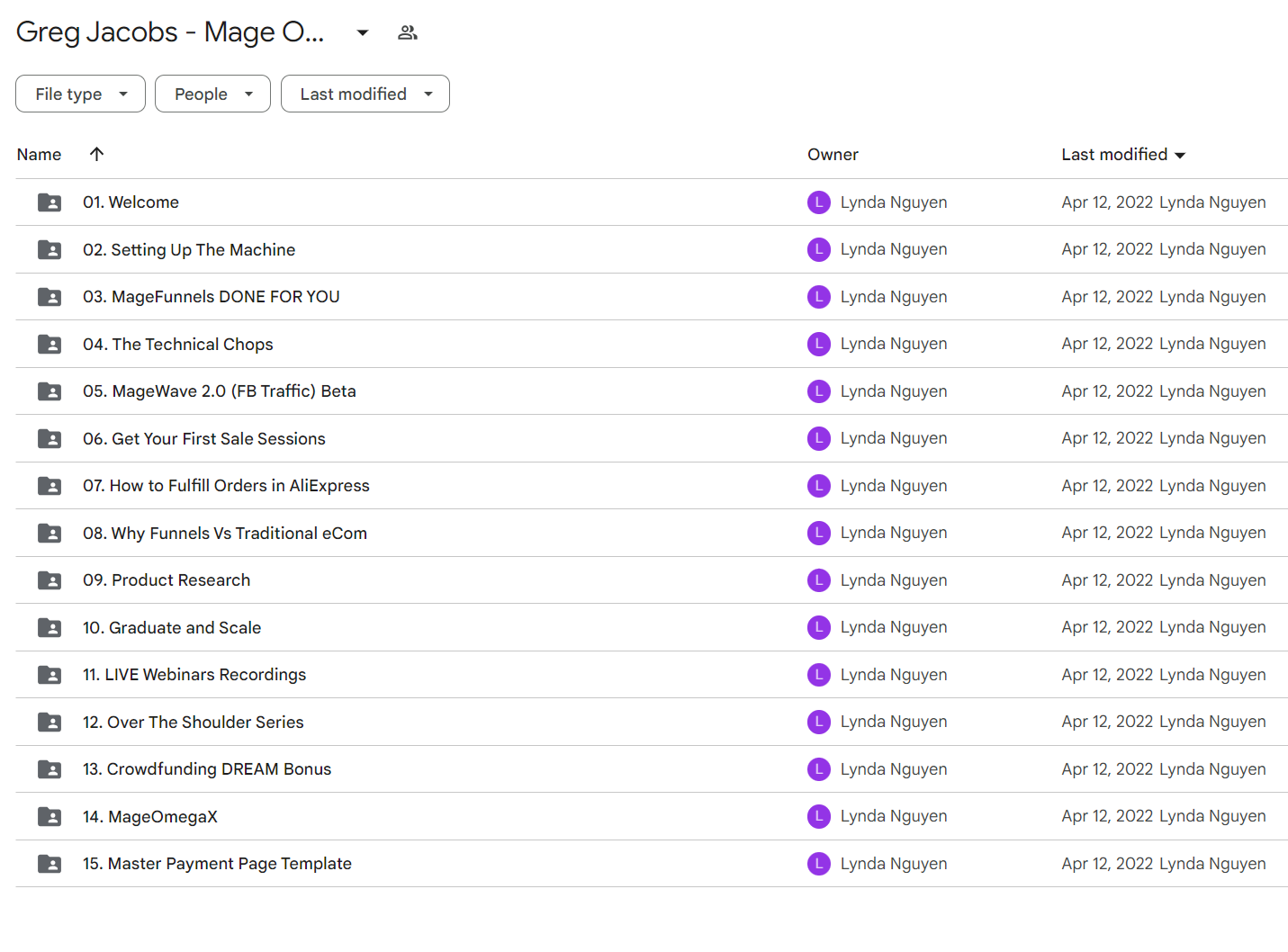Select '06. Get Your First Sale Sessions' name

(x=204, y=438)
